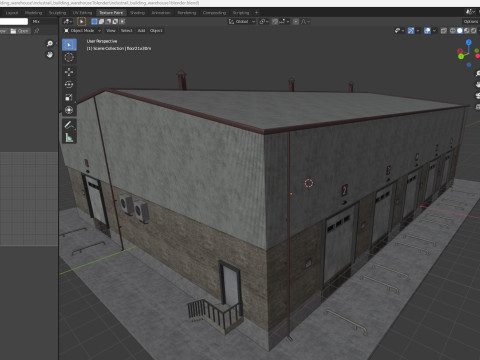Click the red X axis gizmo on right
Screen dimensions: 480x360
478,56
